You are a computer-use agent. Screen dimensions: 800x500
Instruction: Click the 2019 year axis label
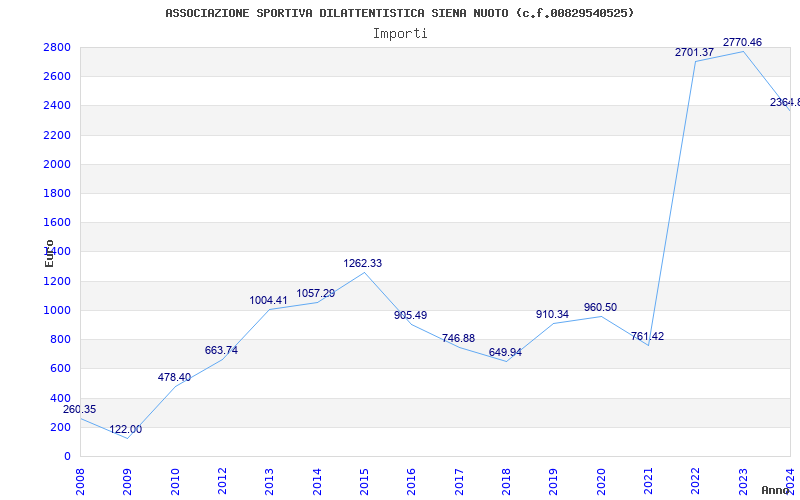point(554,482)
